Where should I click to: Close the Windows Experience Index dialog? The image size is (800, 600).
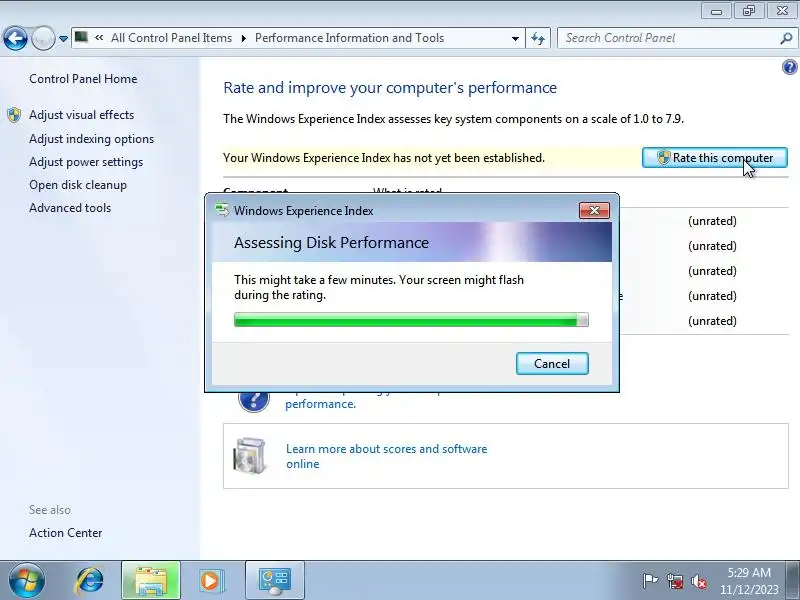click(x=594, y=210)
